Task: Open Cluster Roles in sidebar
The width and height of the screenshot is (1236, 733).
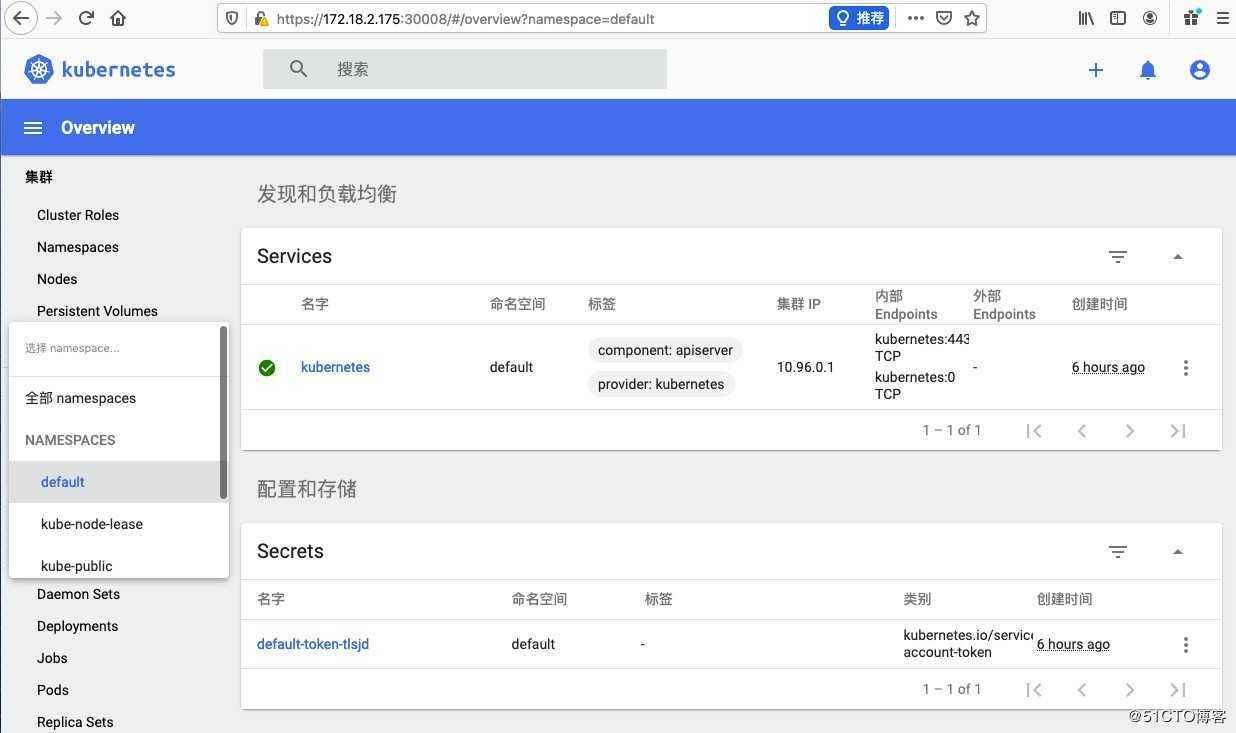Action: tap(78, 215)
